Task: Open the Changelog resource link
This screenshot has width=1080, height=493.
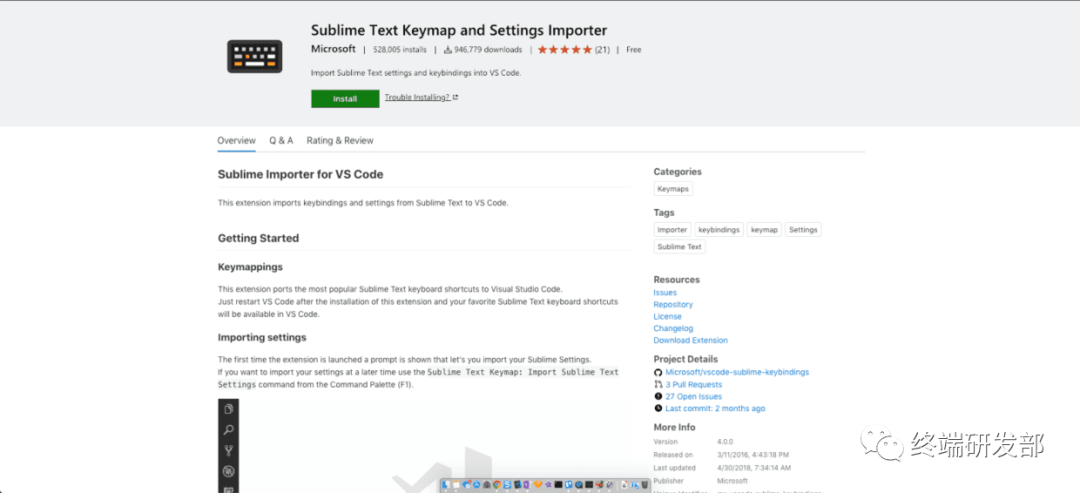Action: pyautogui.click(x=673, y=328)
